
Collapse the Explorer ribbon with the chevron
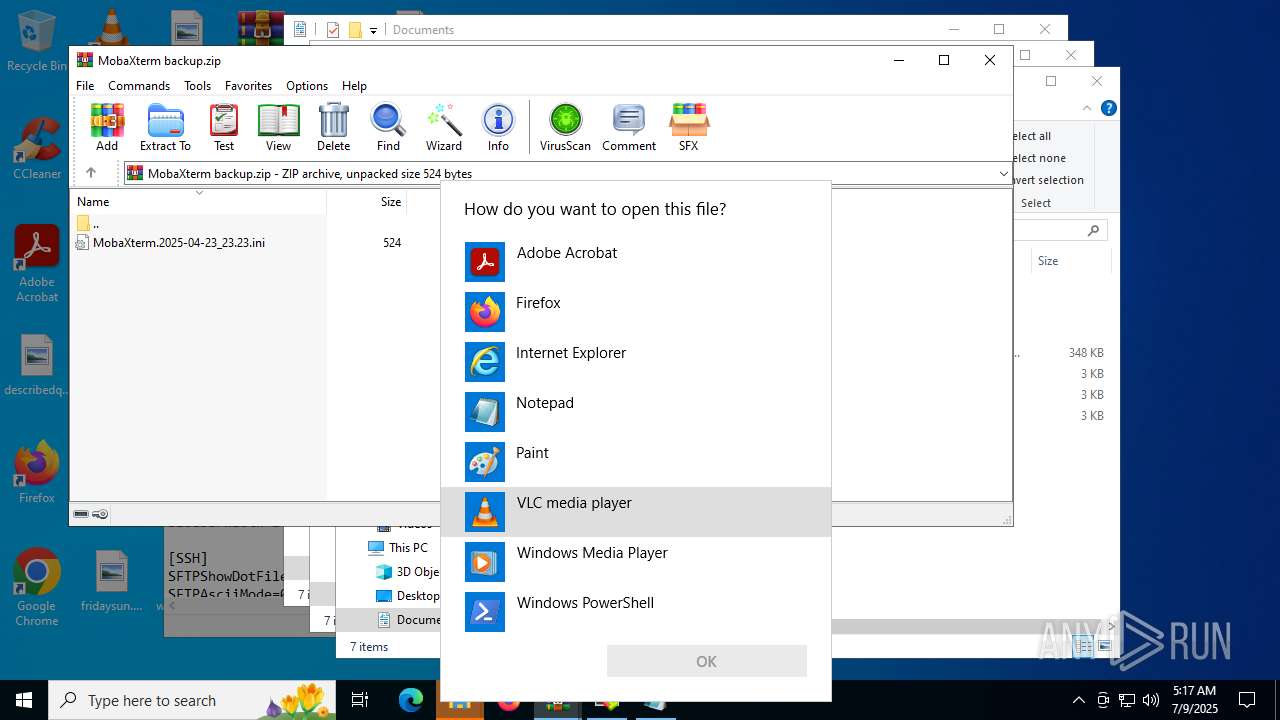[x=1087, y=108]
